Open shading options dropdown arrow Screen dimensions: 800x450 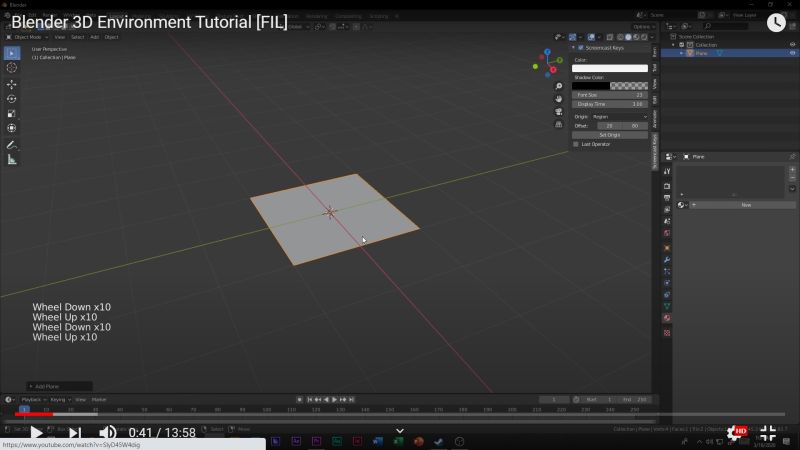pos(652,37)
